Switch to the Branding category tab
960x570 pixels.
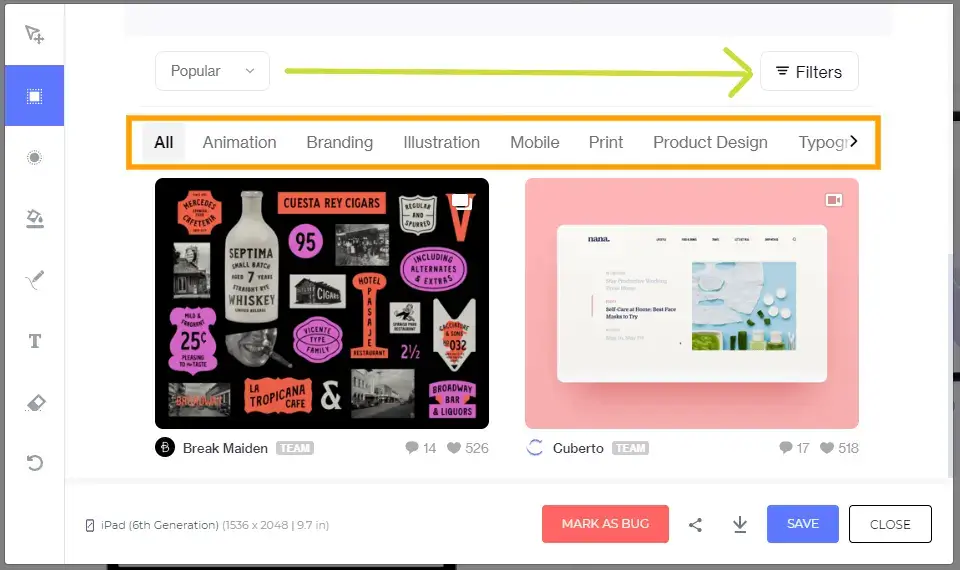[x=339, y=142]
